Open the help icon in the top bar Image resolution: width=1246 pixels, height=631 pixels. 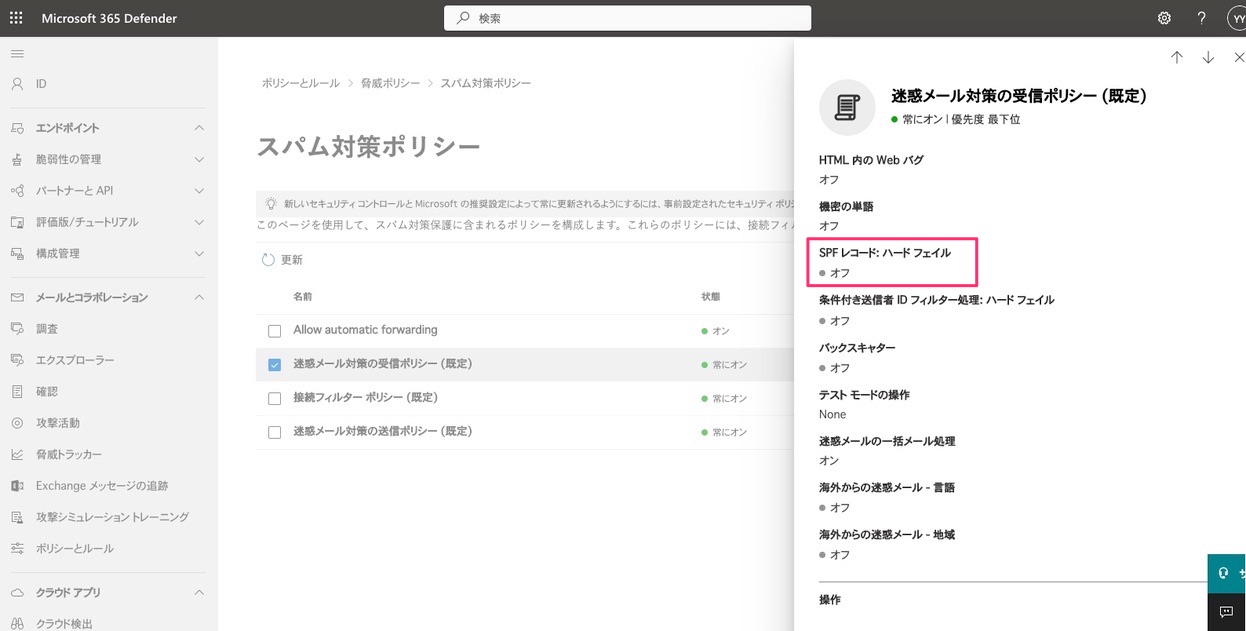pos(1201,17)
